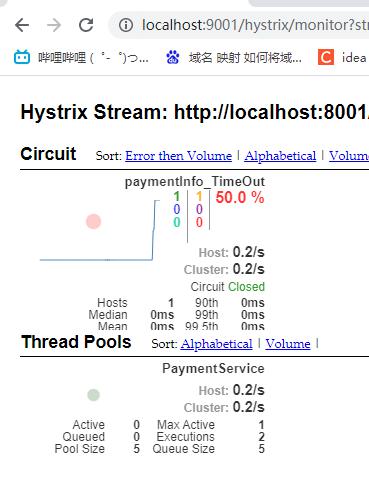The width and height of the screenshot is (369, 486).
Task: Click the Max Active label
Action: pyautogui.click(x=186, y=425)
